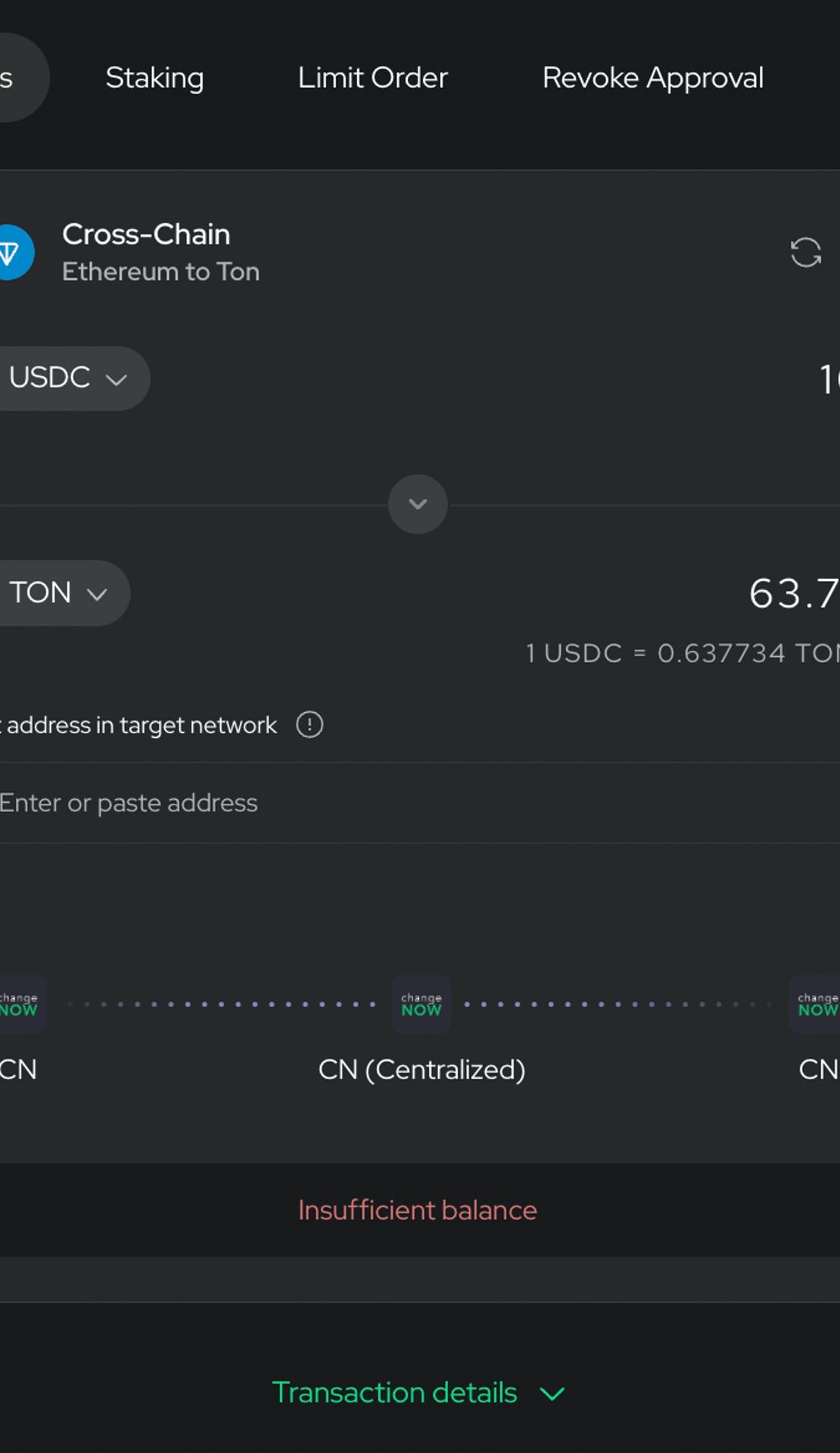Go to Revoke Approval tab
The height and width of the screenshot is (1453, 840).
[653, 78]
